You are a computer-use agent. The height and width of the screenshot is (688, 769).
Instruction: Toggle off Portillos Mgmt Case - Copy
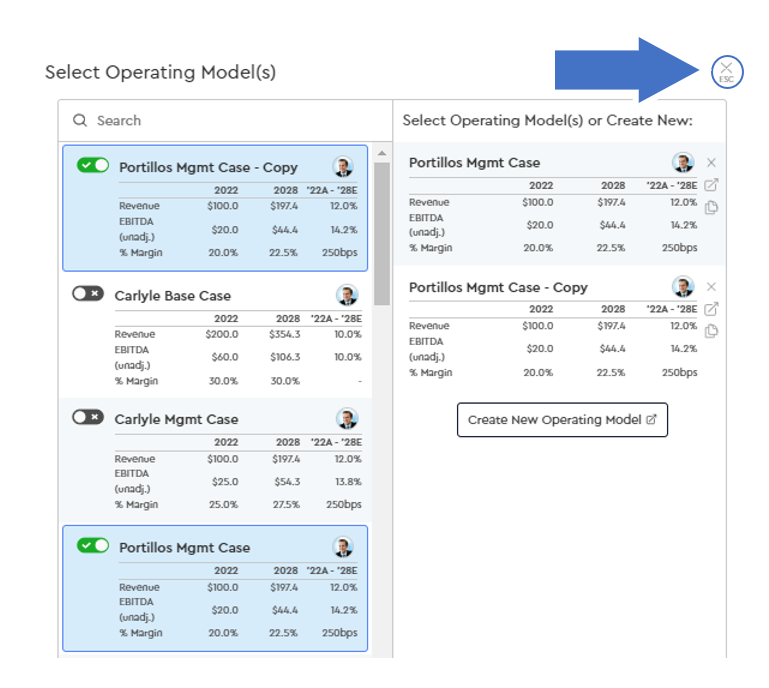point(93,165)
